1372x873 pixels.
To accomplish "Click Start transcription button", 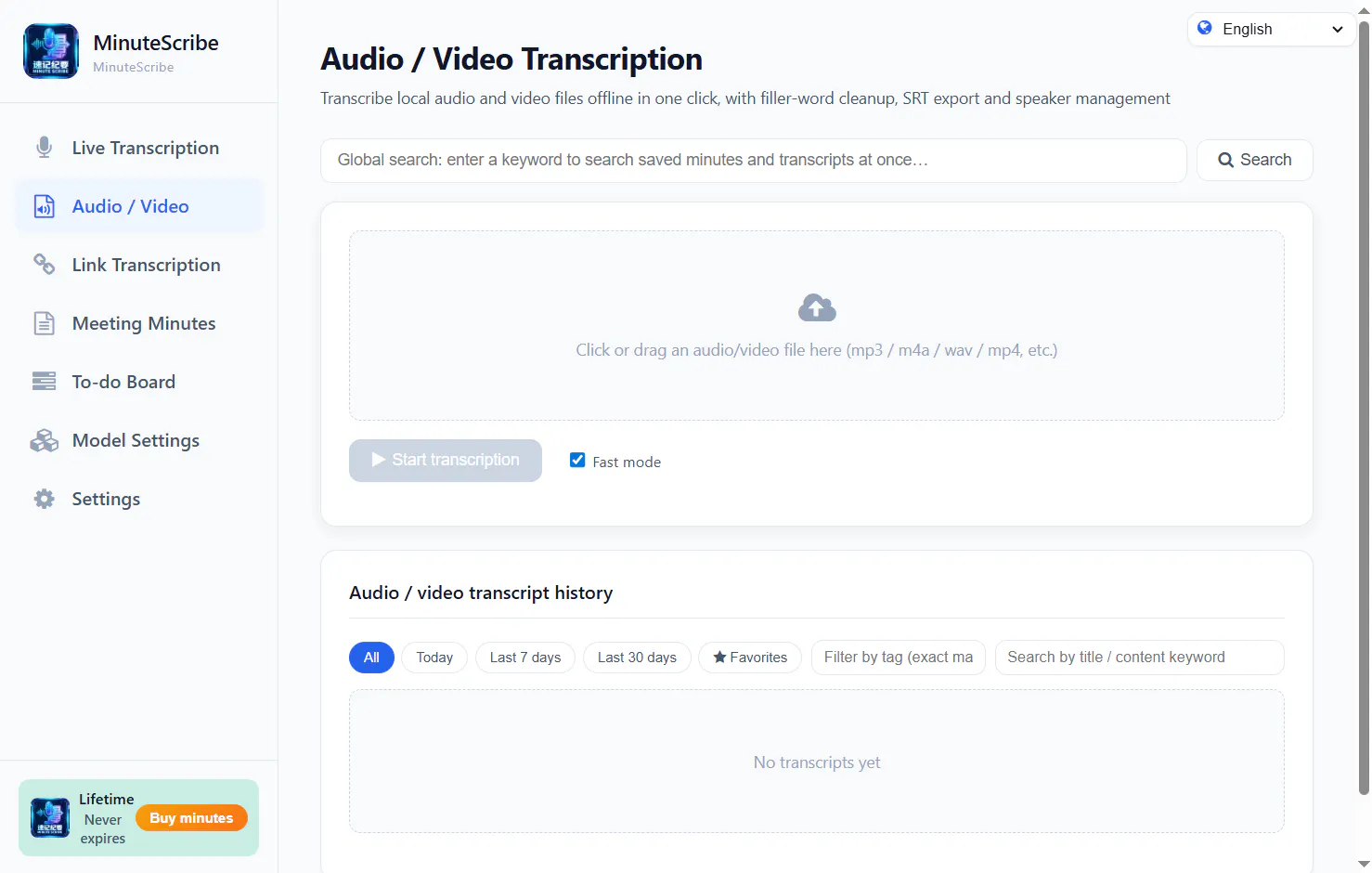I will click(446, 461).
